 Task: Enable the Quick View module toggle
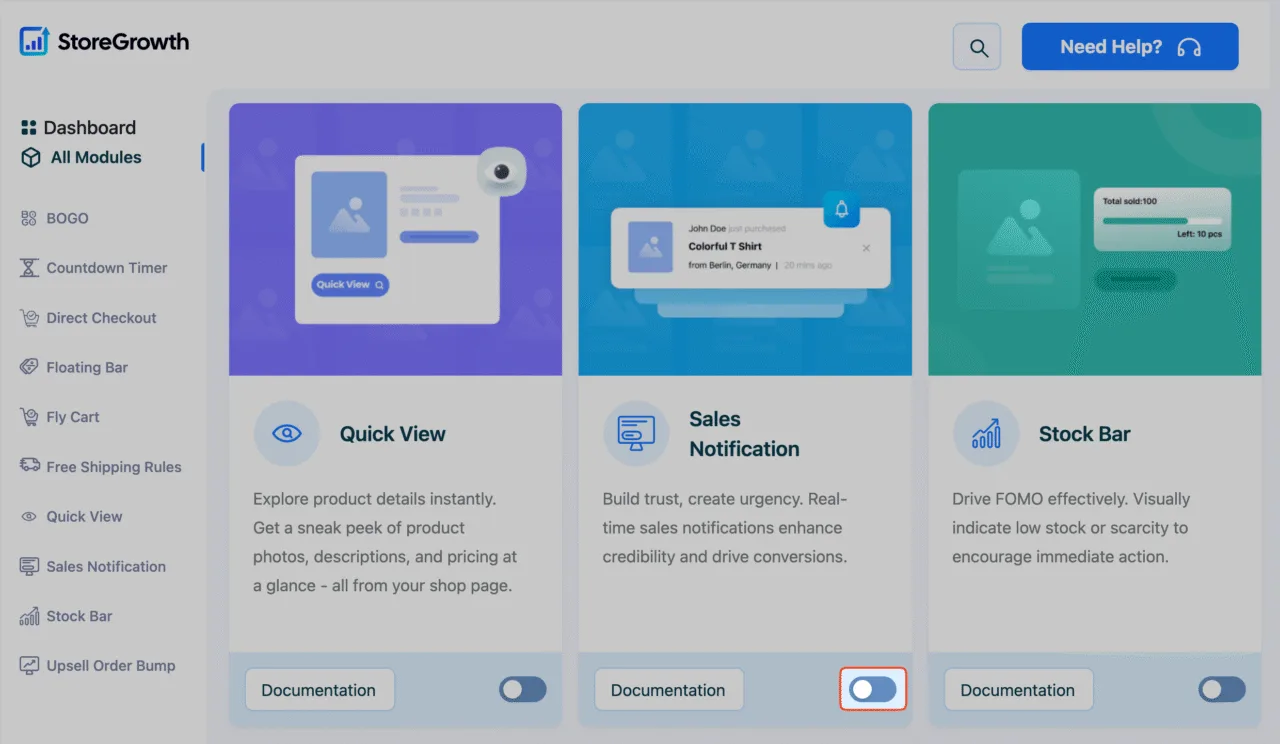[x=523, y=689]
